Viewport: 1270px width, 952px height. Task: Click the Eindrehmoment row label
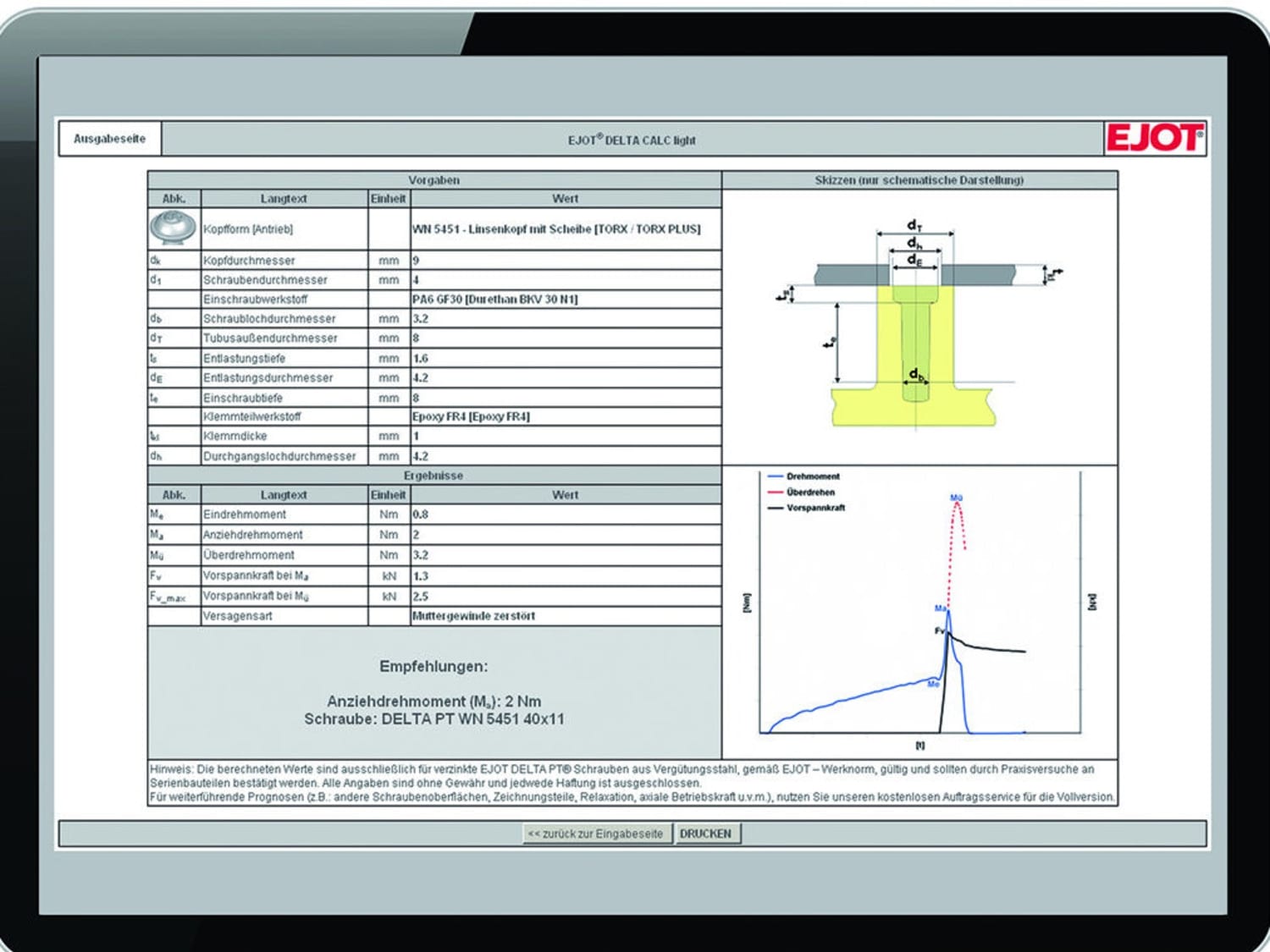245,515
